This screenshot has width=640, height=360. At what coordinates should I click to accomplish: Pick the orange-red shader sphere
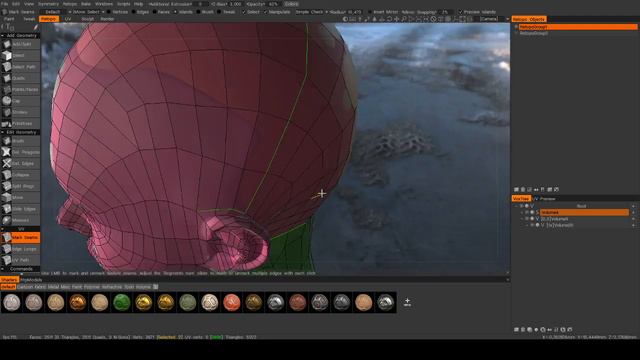pyautogui.click(x=231, y=302)
